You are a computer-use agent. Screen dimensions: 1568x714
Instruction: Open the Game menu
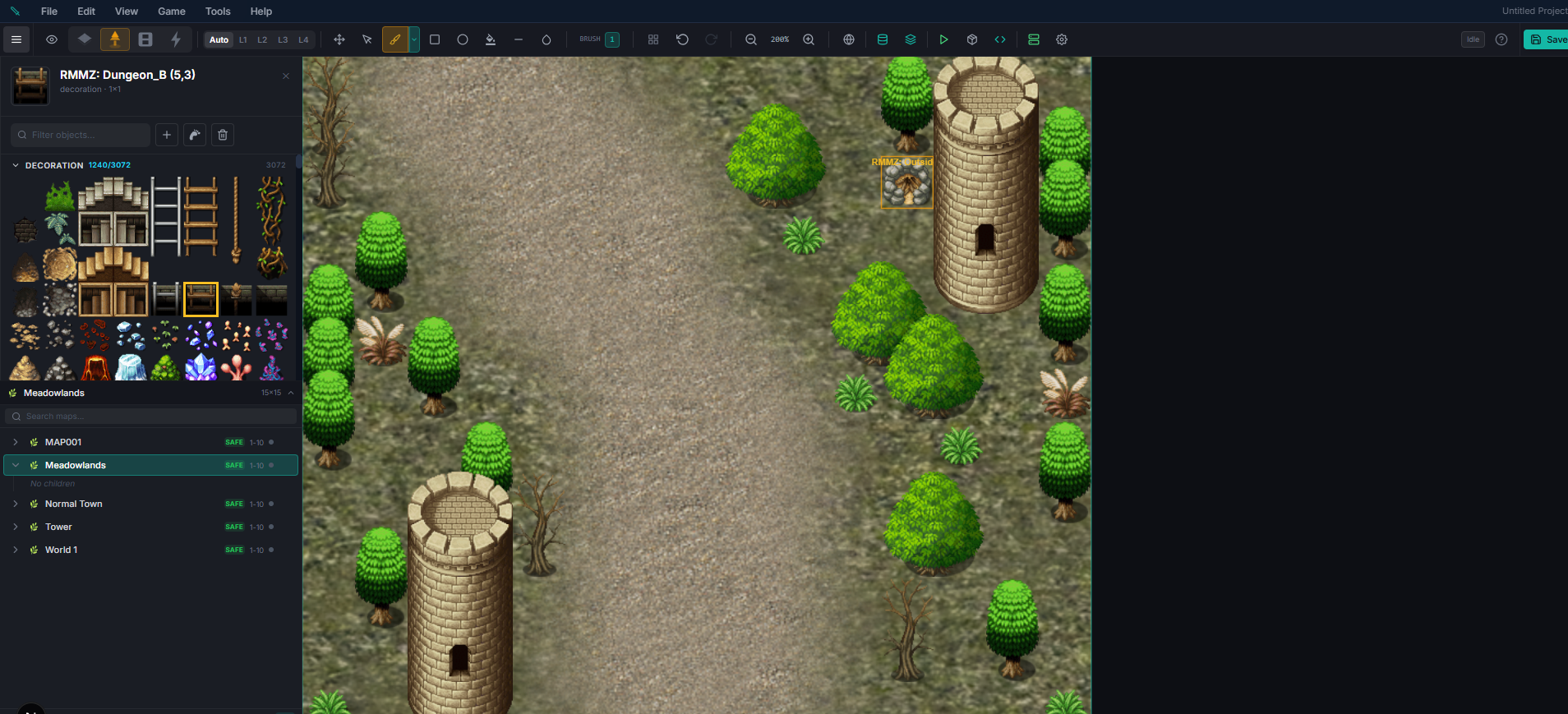[172, 12]
